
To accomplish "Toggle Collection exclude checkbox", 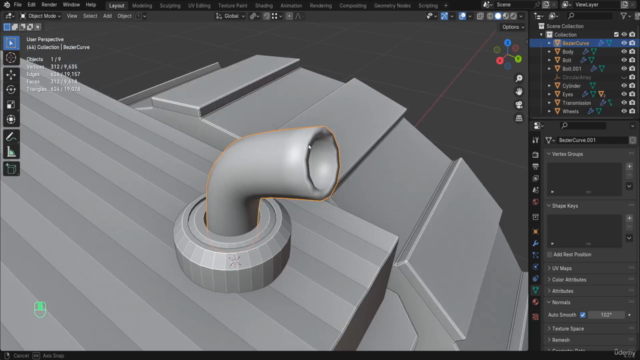I will pos(616,35).
